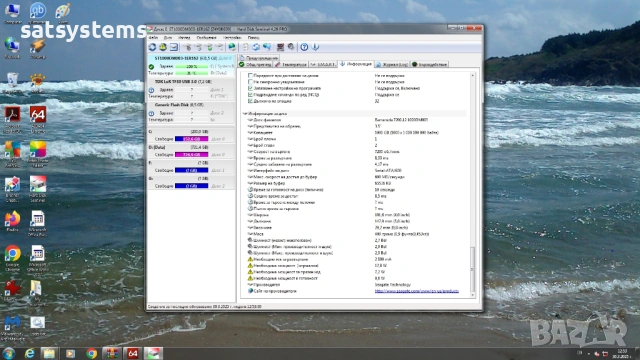This screenshot has width=640, height=360.
Task: Select the ST1000DM003 disk in the list
Action: click(x=191, y=66)
